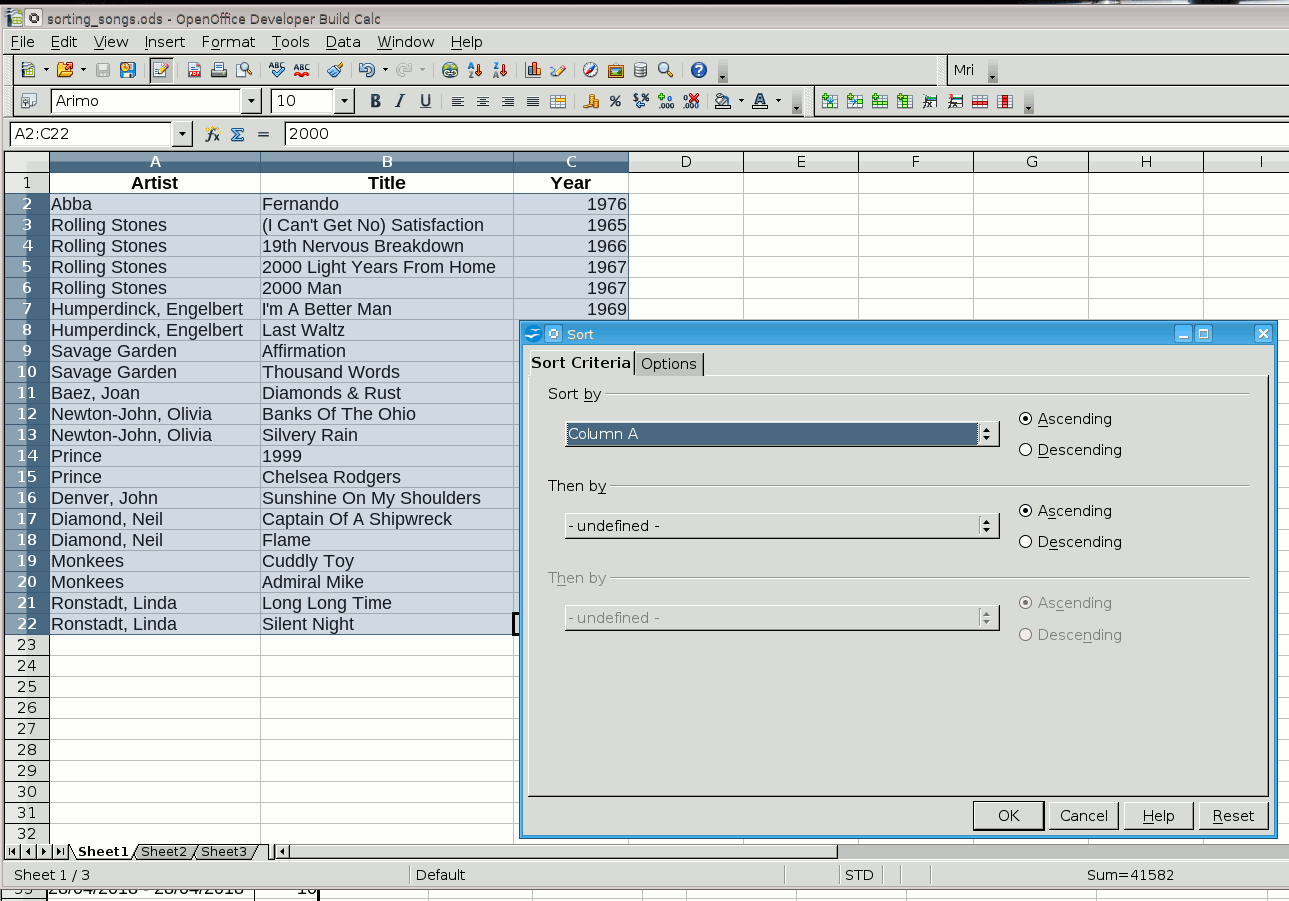Click the Sum icon in formula bar
This screenshot has width=1289, height=901.
coord(238,134)
